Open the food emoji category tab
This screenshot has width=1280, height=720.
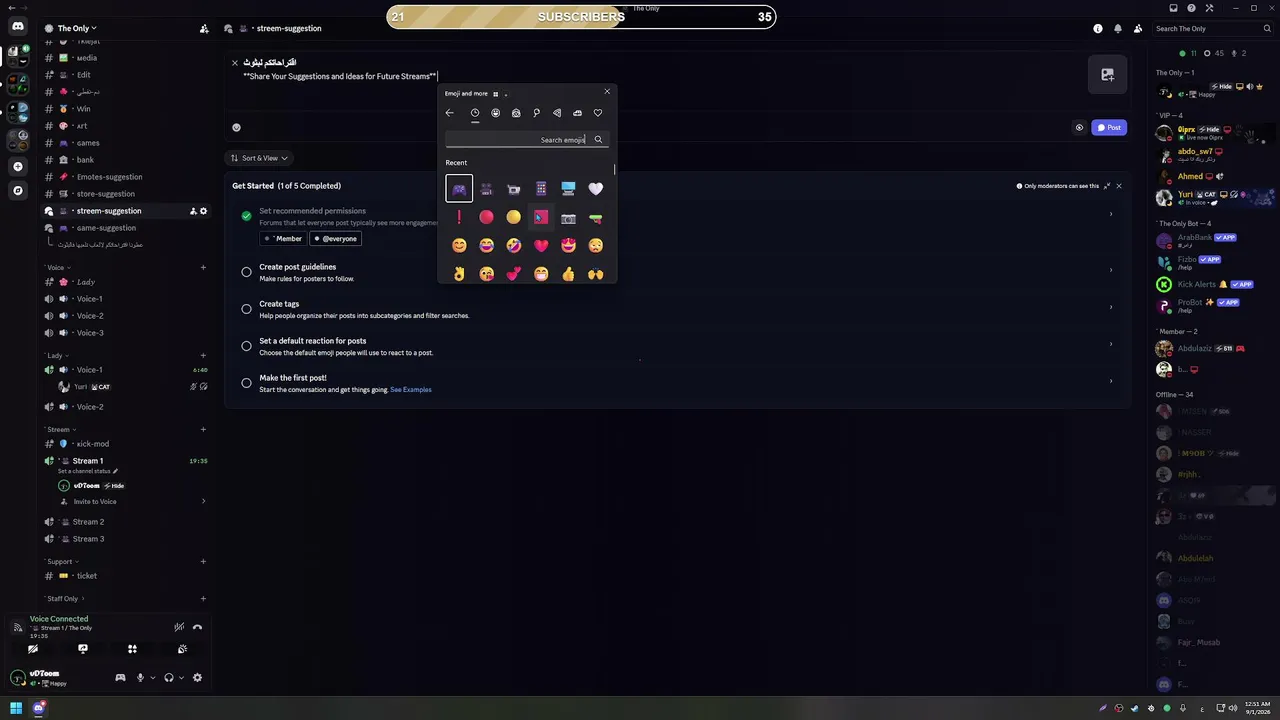557,113
